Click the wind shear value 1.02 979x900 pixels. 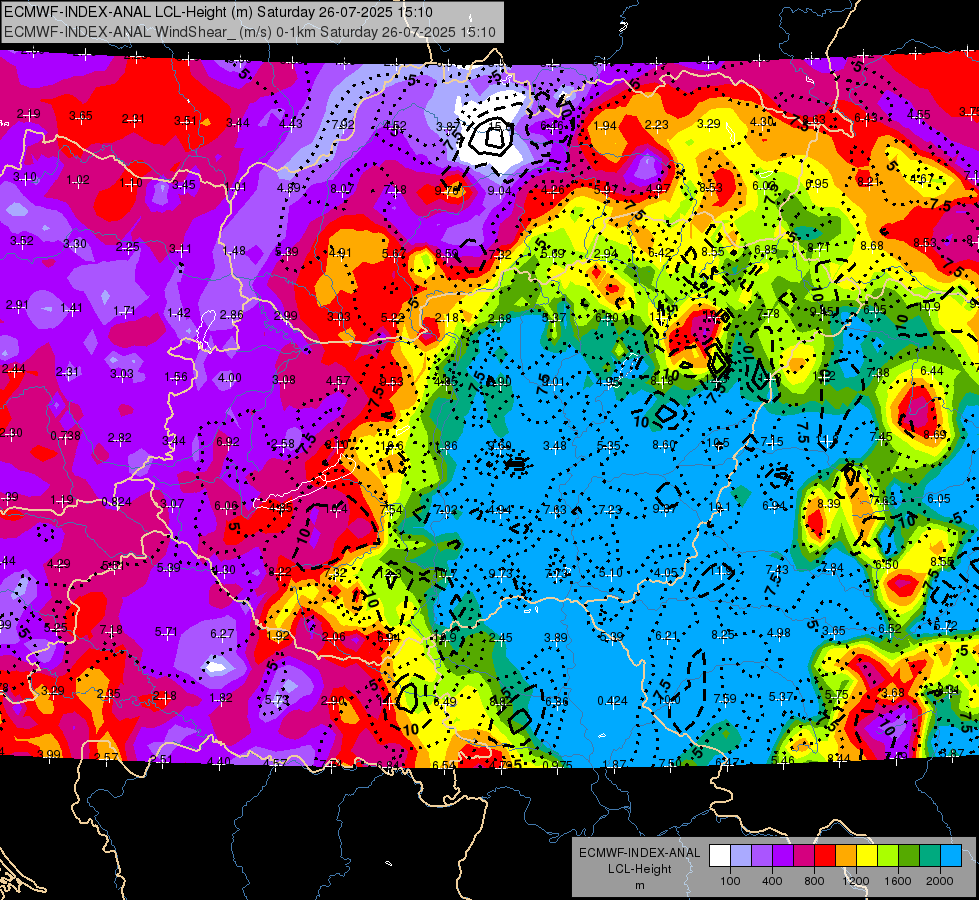click(x=78, y=180)
